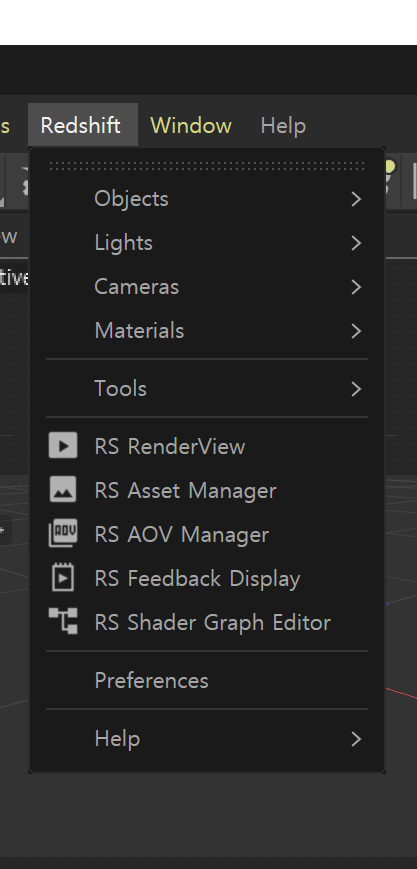
Task: Click the RS AOV Manager icon
Action: click(63, 534)
